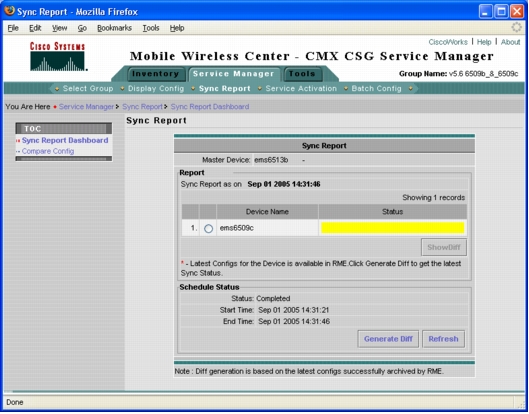Click the Device Name column header

[x=267, y=212]
